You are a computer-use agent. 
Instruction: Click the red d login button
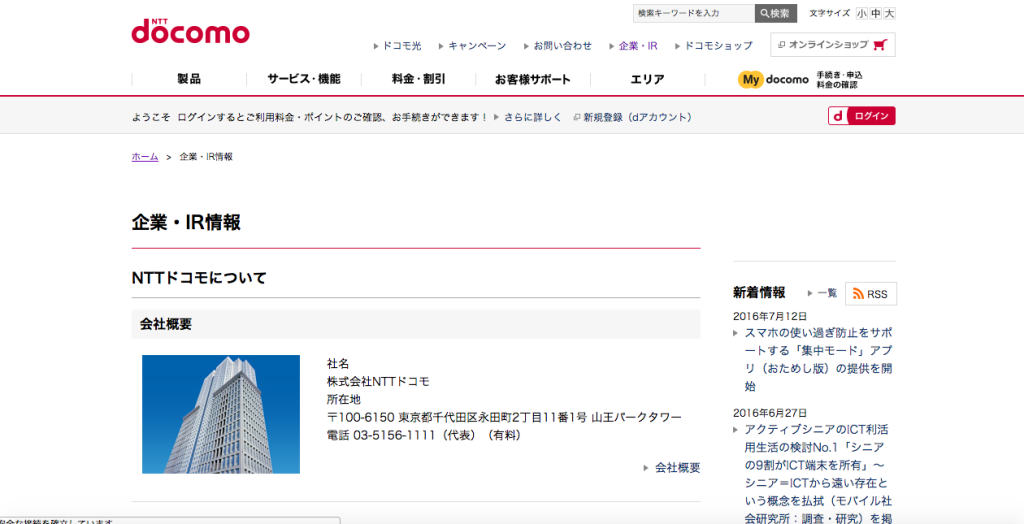861,116
